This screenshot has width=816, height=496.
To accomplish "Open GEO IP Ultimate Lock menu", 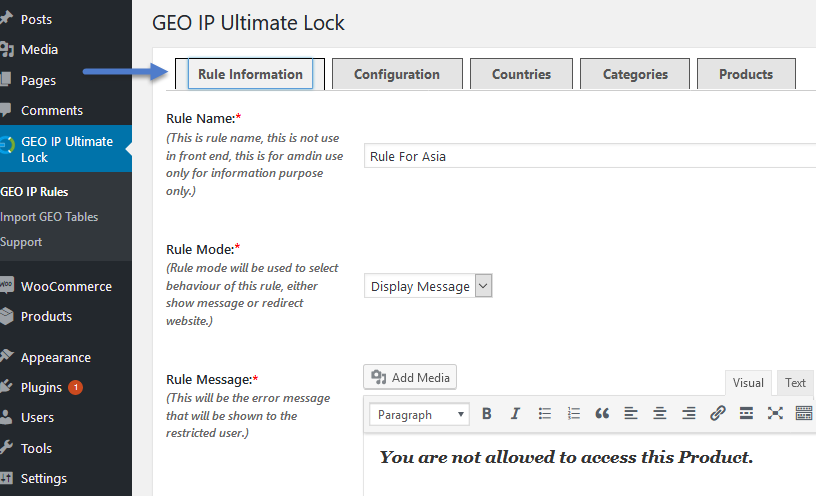I will (66, 149).
